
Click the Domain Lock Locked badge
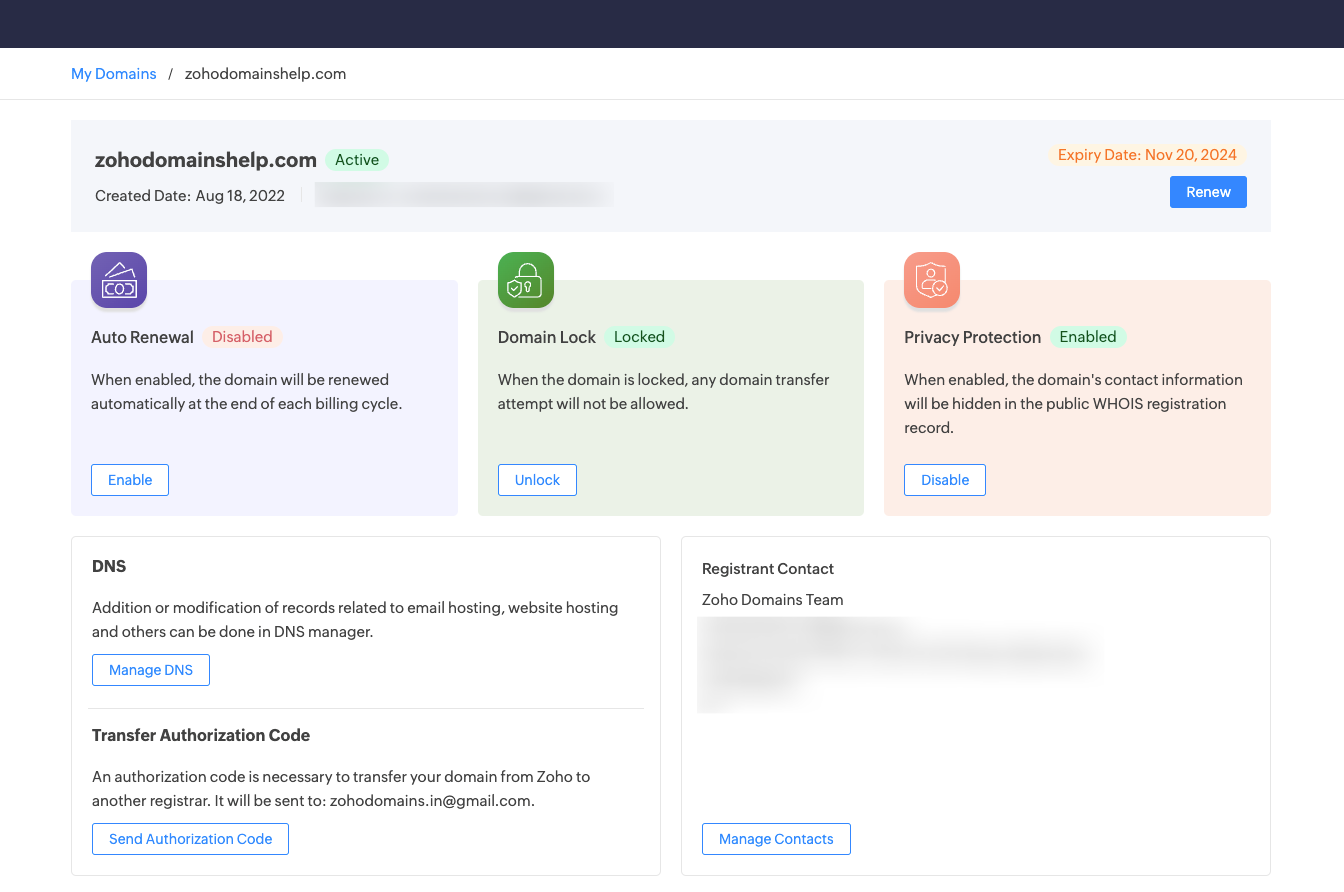tap(639, 337)
